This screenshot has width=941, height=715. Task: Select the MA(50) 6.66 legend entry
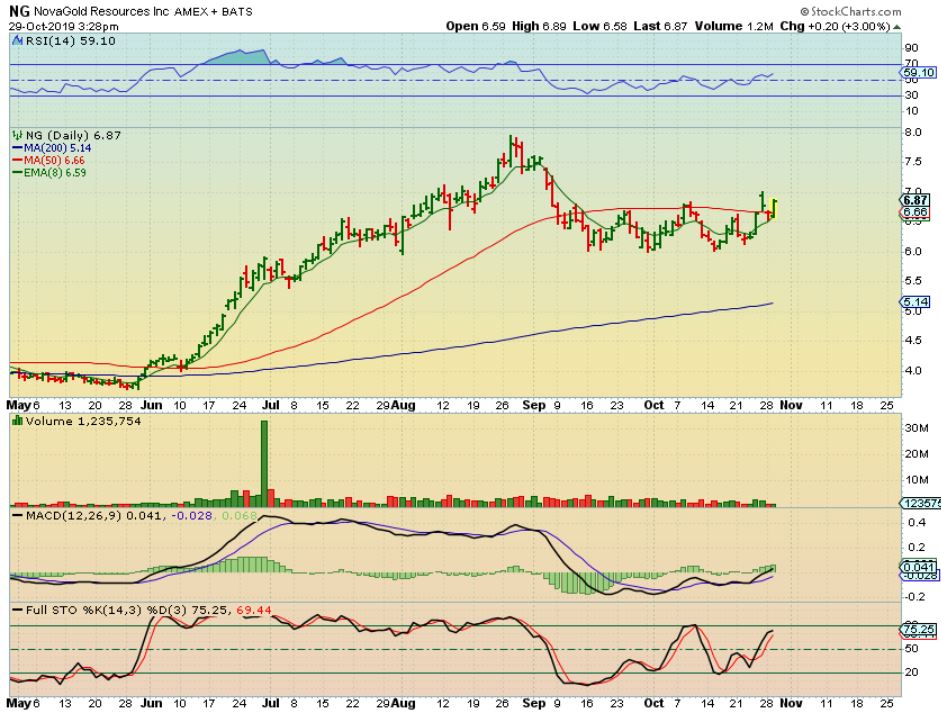click(49, 160)
